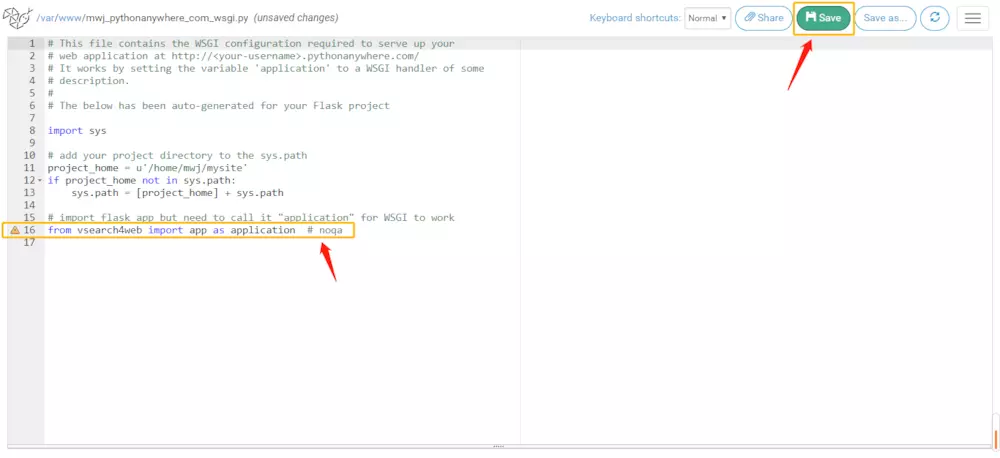Click the comment containing pythonanywhere.com URL
This screenshot has height=458, width=1000.
[x=233, y=56]
